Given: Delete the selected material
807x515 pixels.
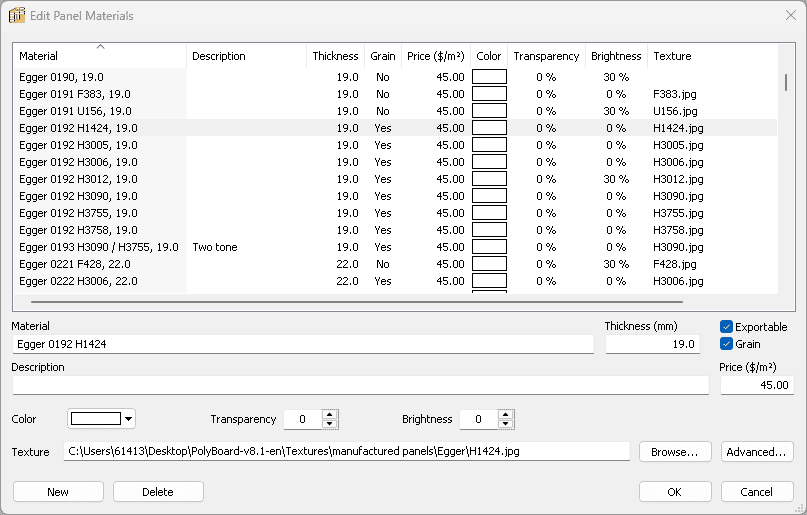Looking at the screenshot, I should point(158,492).
